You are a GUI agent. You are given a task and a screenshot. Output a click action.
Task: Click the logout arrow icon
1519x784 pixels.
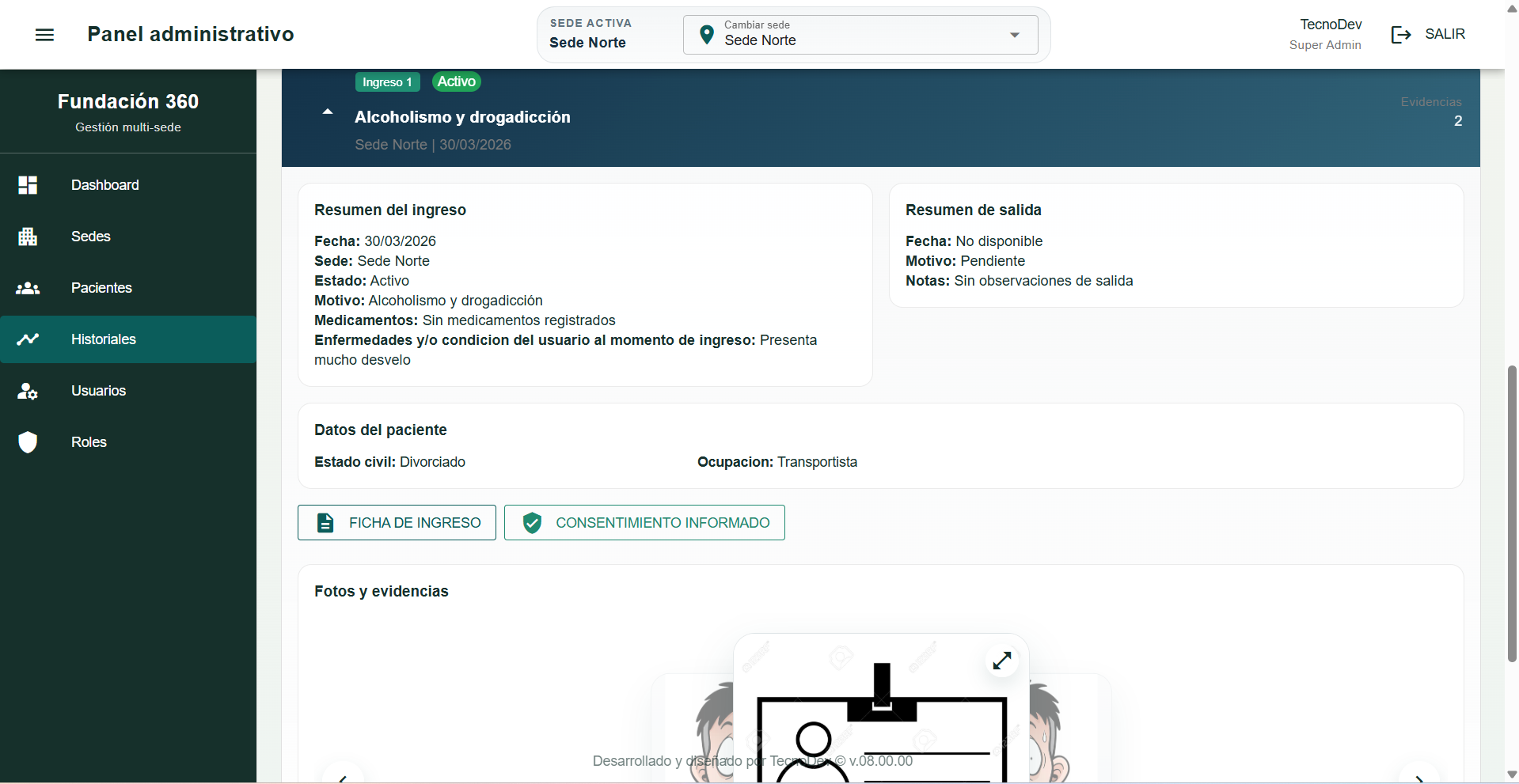point(1401,35)
